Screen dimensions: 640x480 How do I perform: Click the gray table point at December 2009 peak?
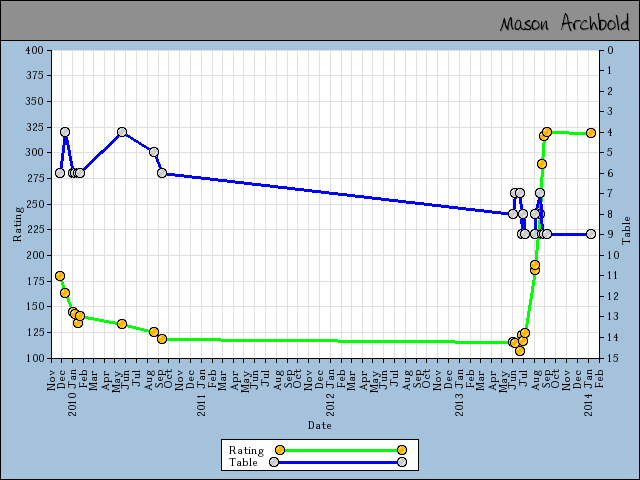[x=65, y=132]
